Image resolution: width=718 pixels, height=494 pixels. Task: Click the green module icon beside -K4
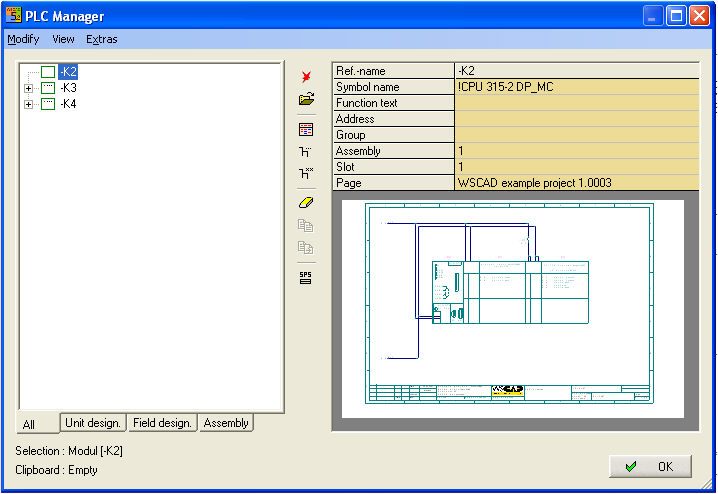[x=48, y=104]
